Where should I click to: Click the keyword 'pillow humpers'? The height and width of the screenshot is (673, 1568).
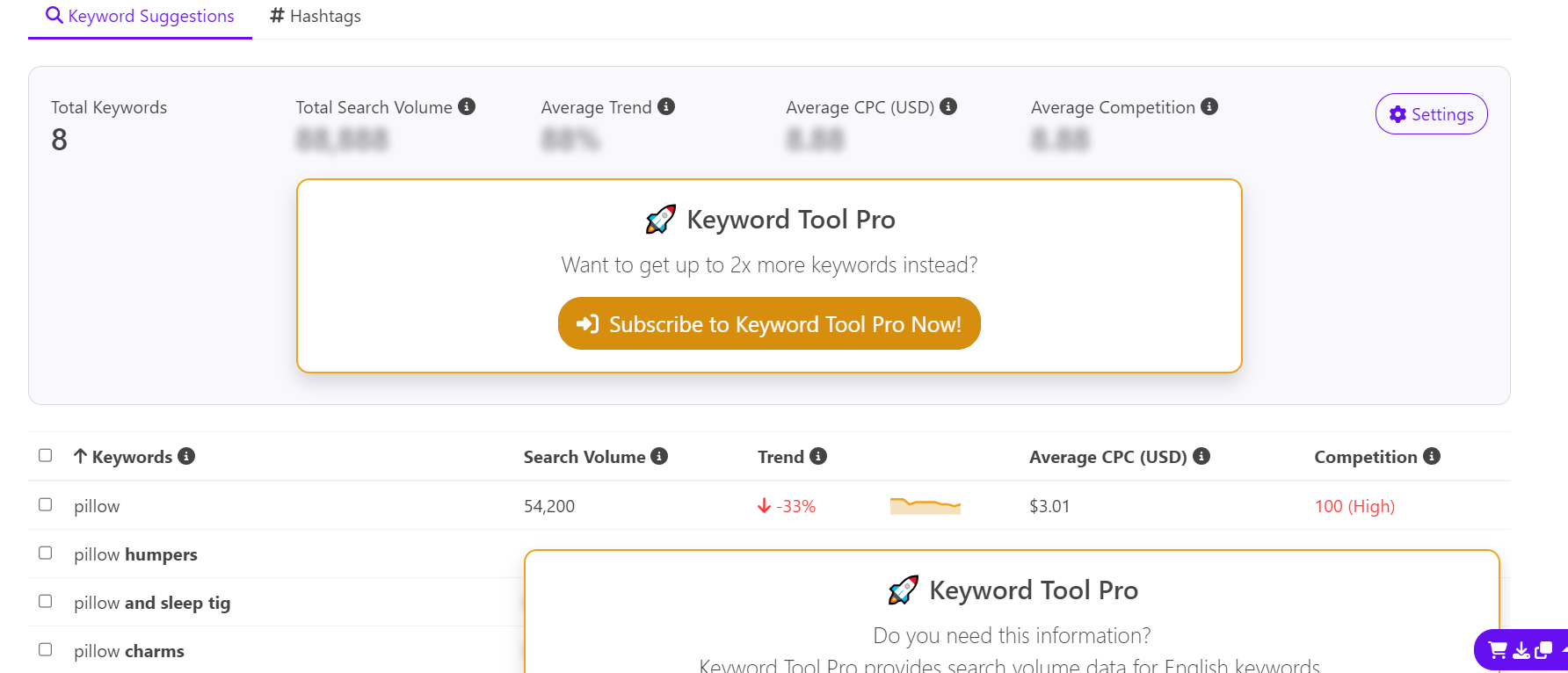point(135,554)
